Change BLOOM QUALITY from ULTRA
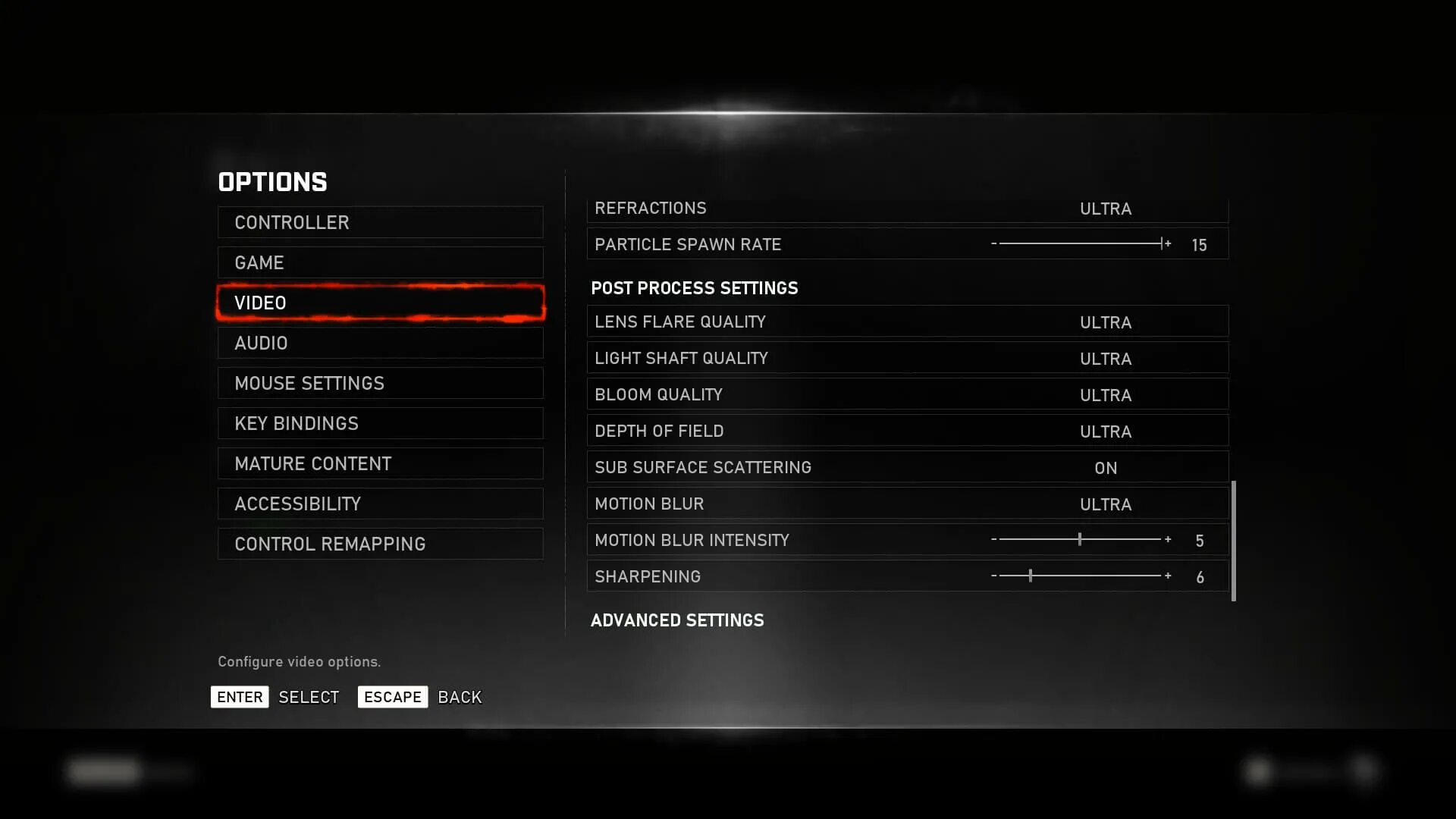The image size is (1456, 819). 1105,394
